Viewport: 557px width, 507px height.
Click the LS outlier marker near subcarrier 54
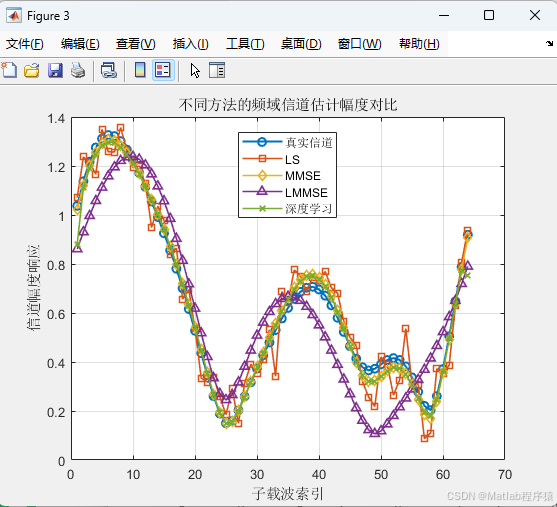405,328
